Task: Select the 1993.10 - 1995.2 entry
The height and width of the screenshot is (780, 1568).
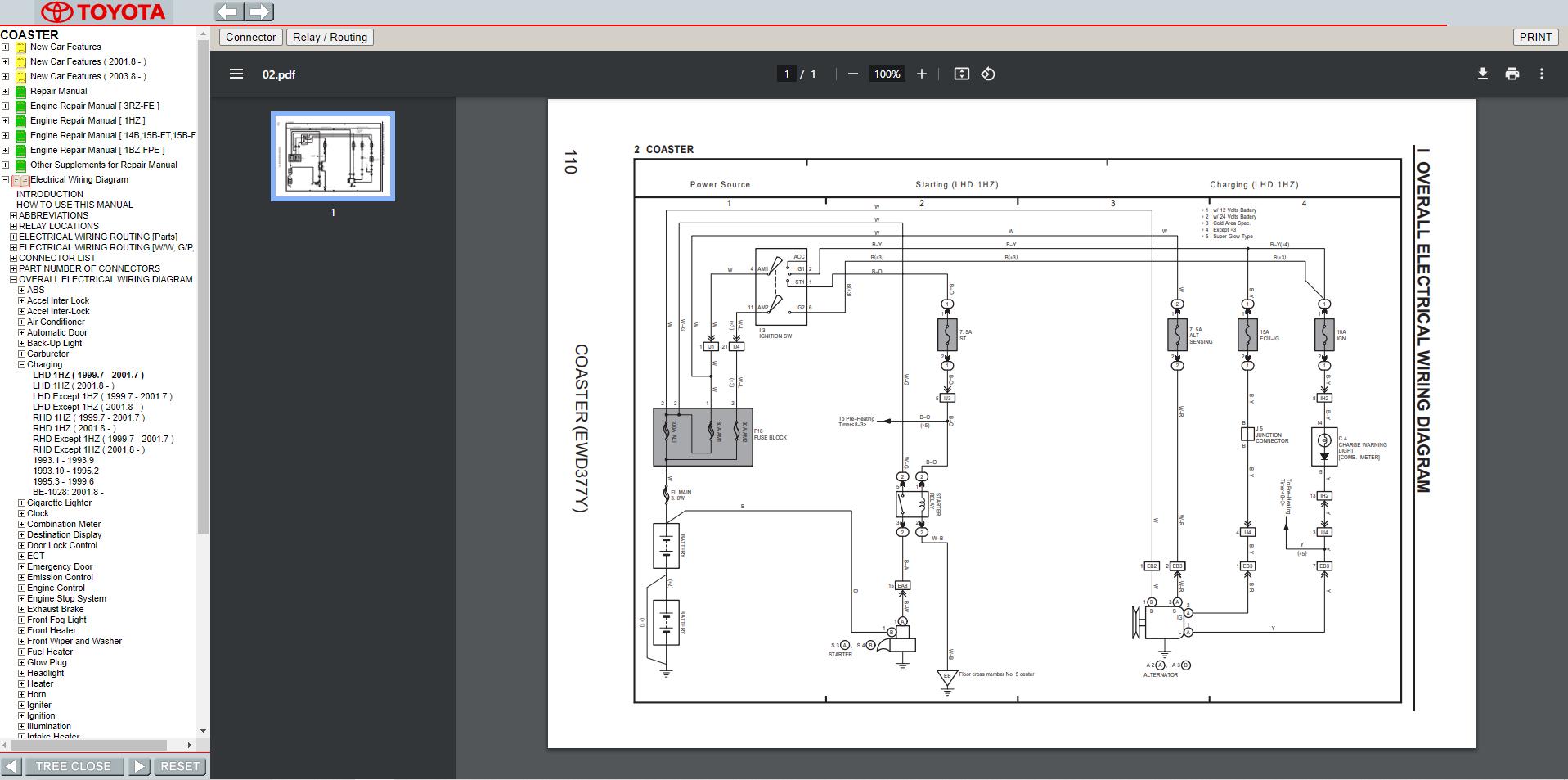Action: pyautogui.click(x=65, y=471)
